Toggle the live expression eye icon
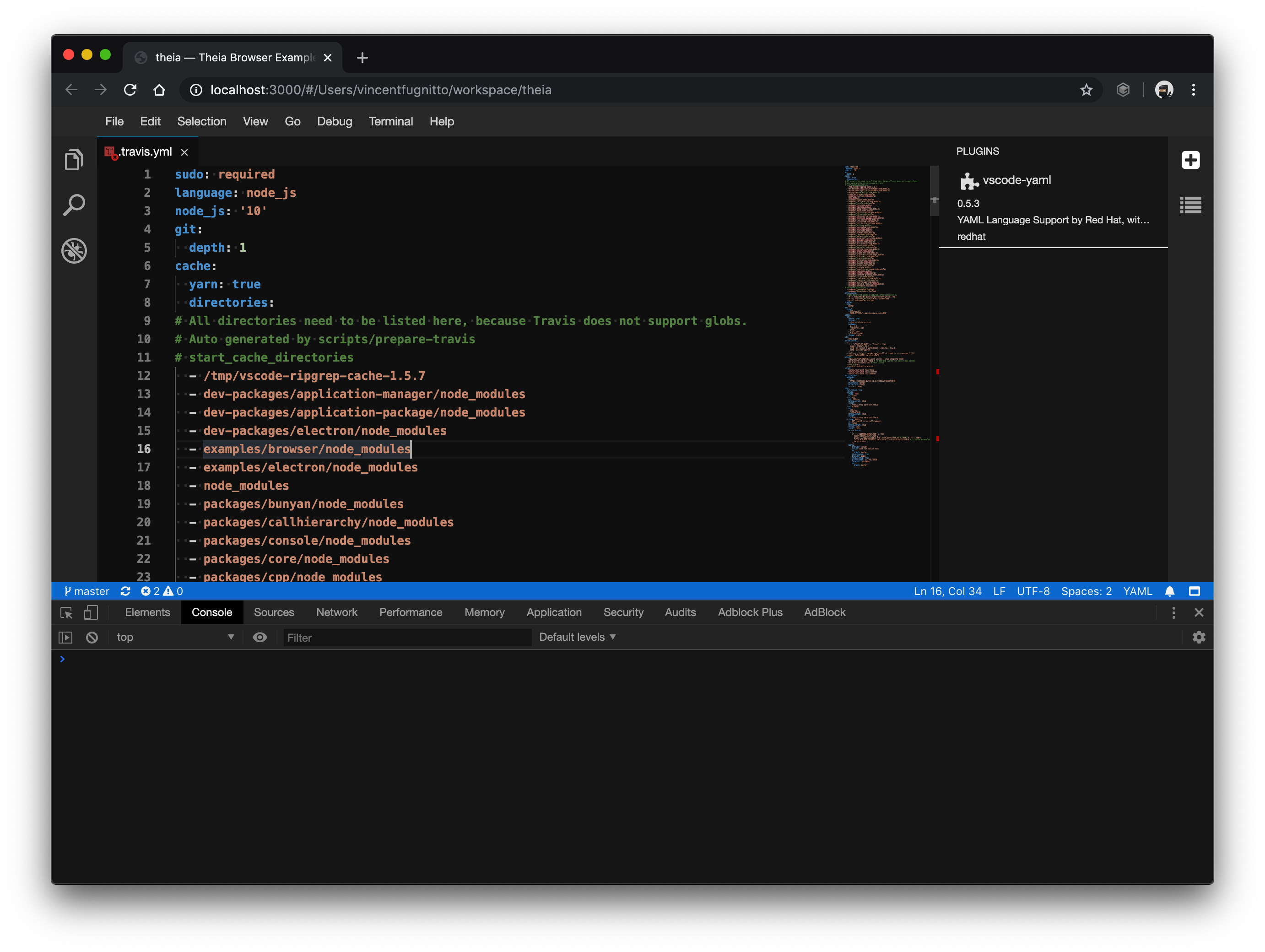The width and height of the screenshot is (1265, 952). tap(259, 637)
